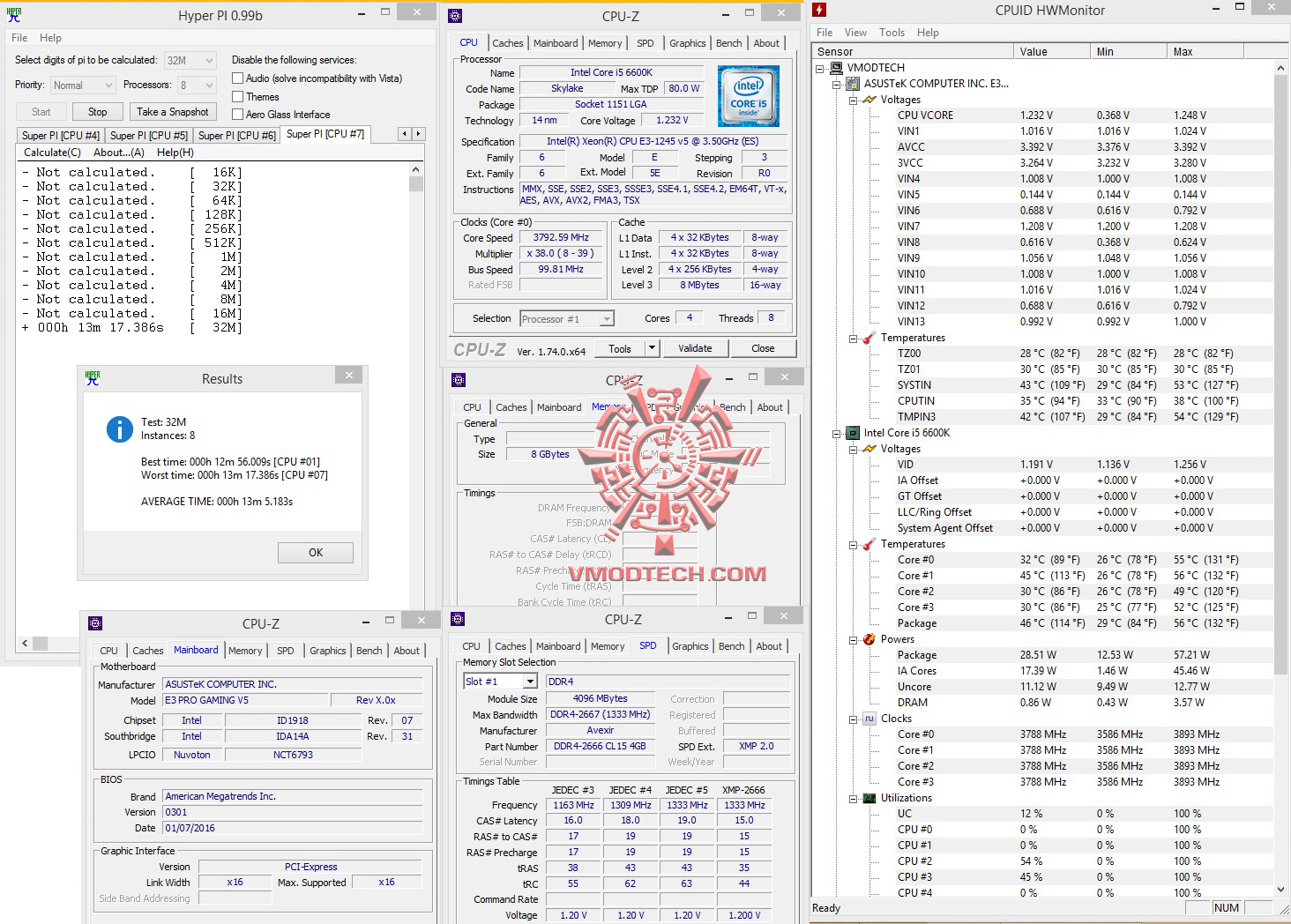Select the Super PI [CPU #4] tab
This screenshot has height=924, width=1291.
pos(61,136)
